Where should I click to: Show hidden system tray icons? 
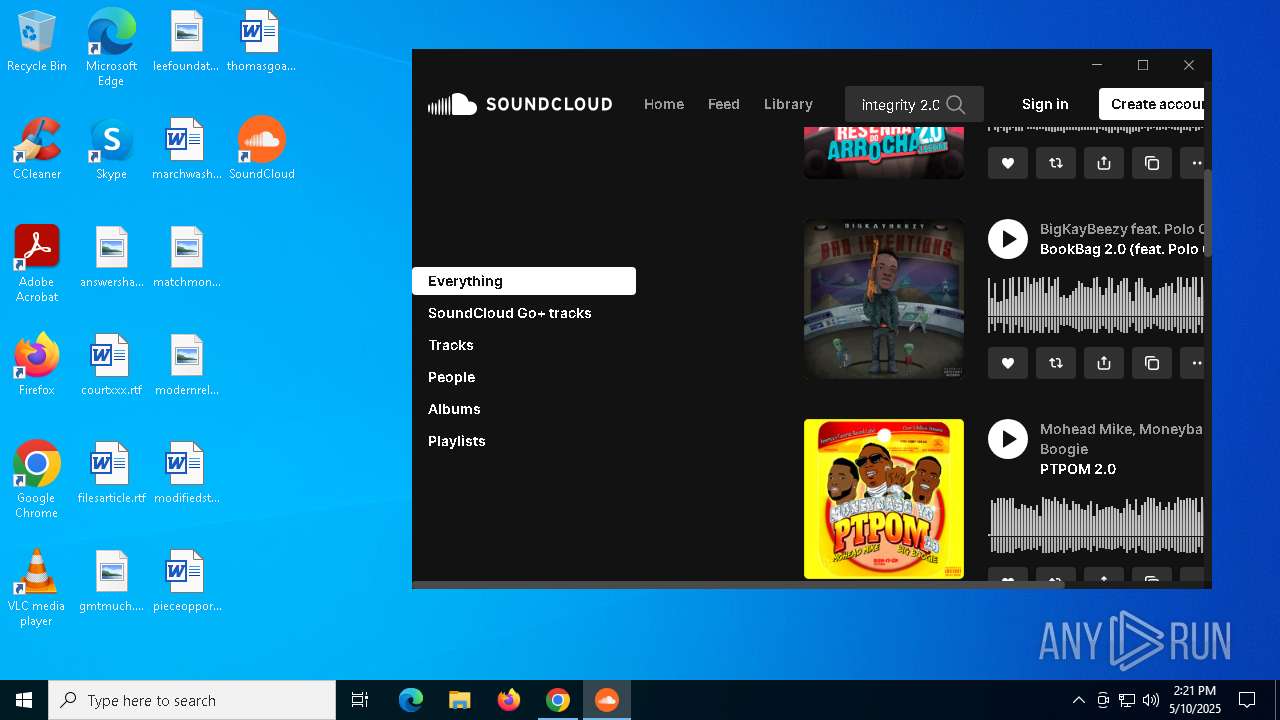[x=1078, y=700]
